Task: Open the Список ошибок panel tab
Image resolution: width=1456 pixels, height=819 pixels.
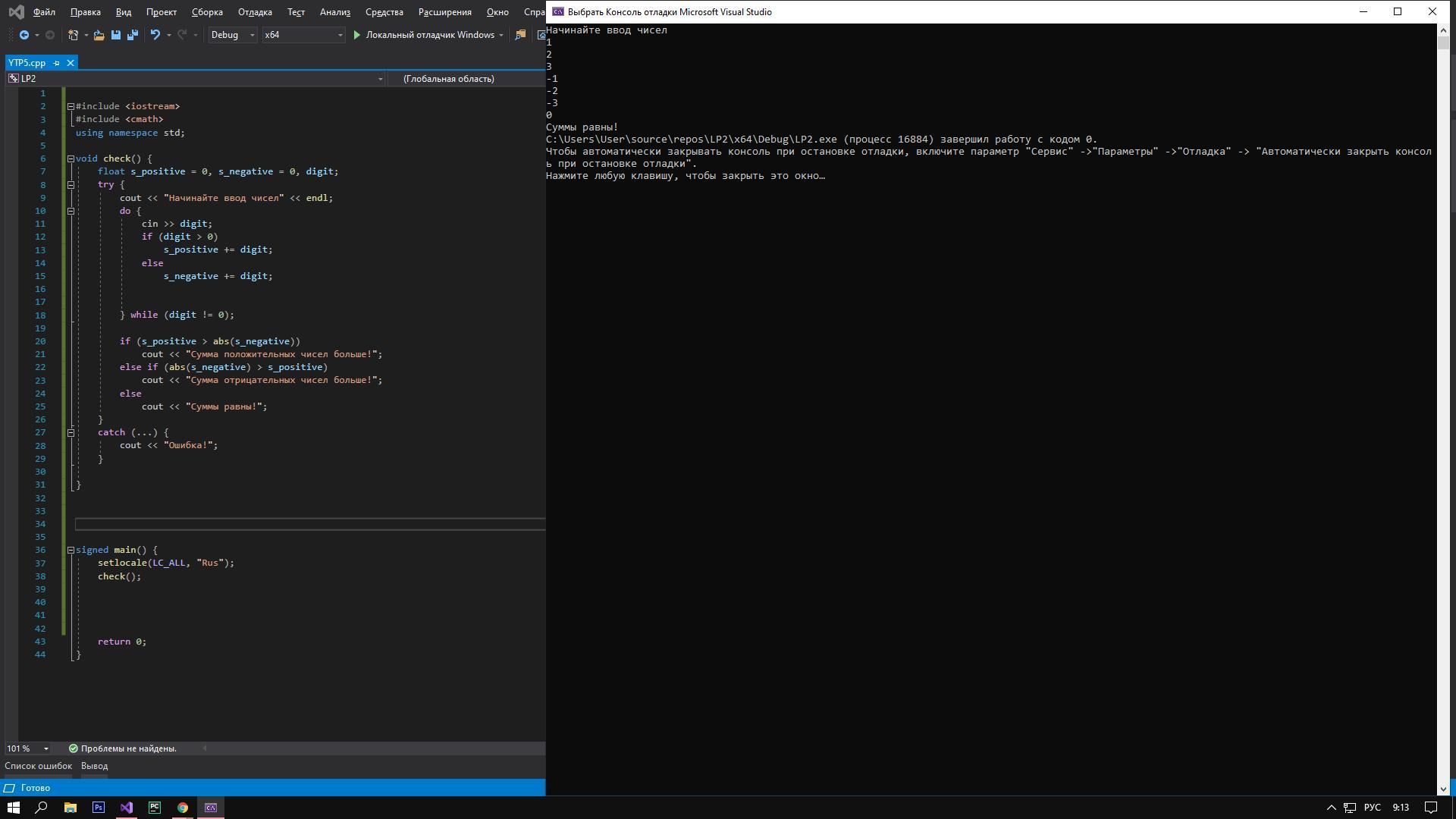Action: click(38, 766)
